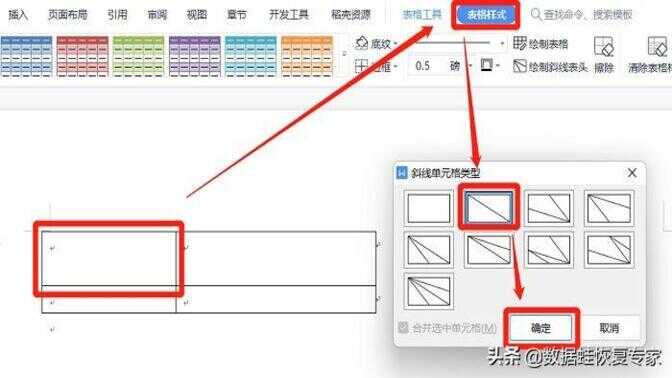The image size is (672, 378).
Task: Apply the red table style
Action: click(x=82, y=57)
